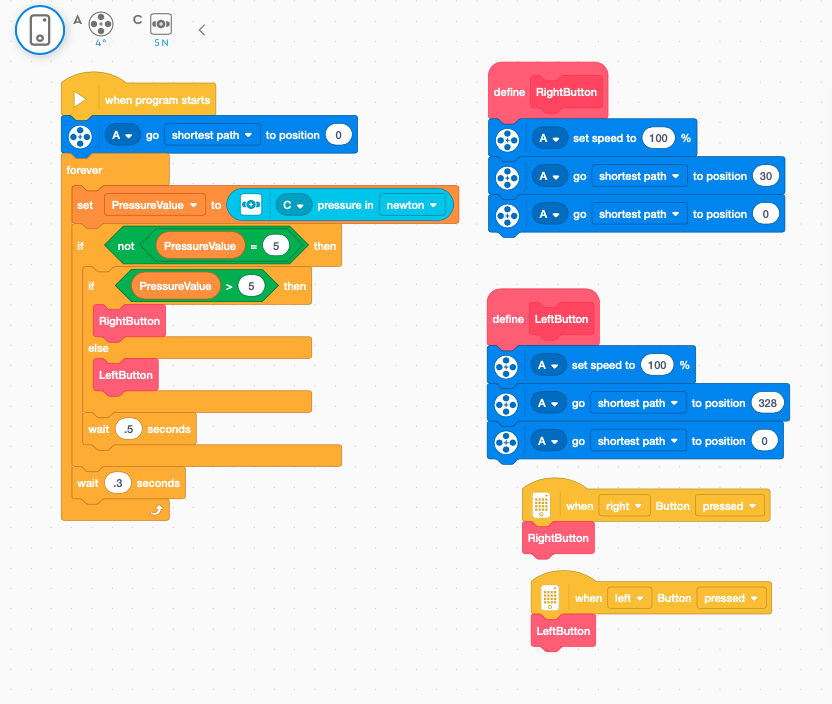This screenshot has width=832, height=704.
Task: Click the play icon on 'when program starts'
Action: pyautogui.click(x=81, y=100)
